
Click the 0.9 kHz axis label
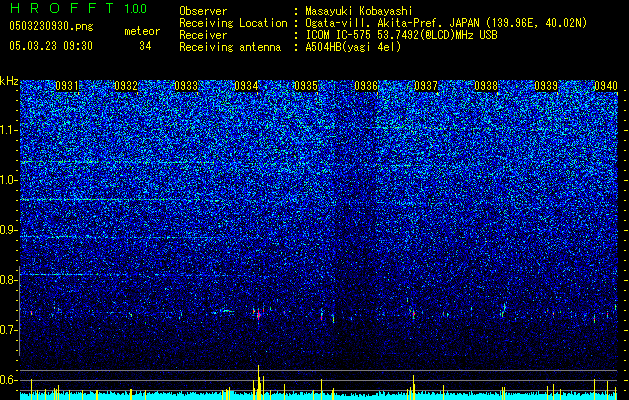pyautogui.click(x=8, y=230)
